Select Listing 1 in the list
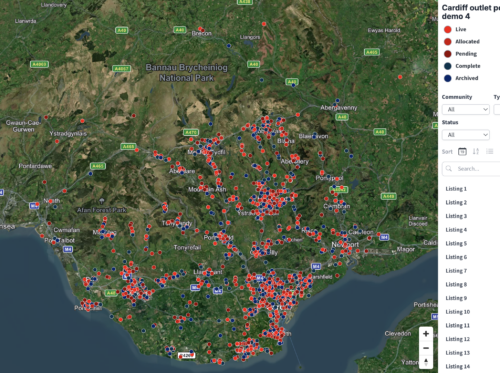 (456, 189)
